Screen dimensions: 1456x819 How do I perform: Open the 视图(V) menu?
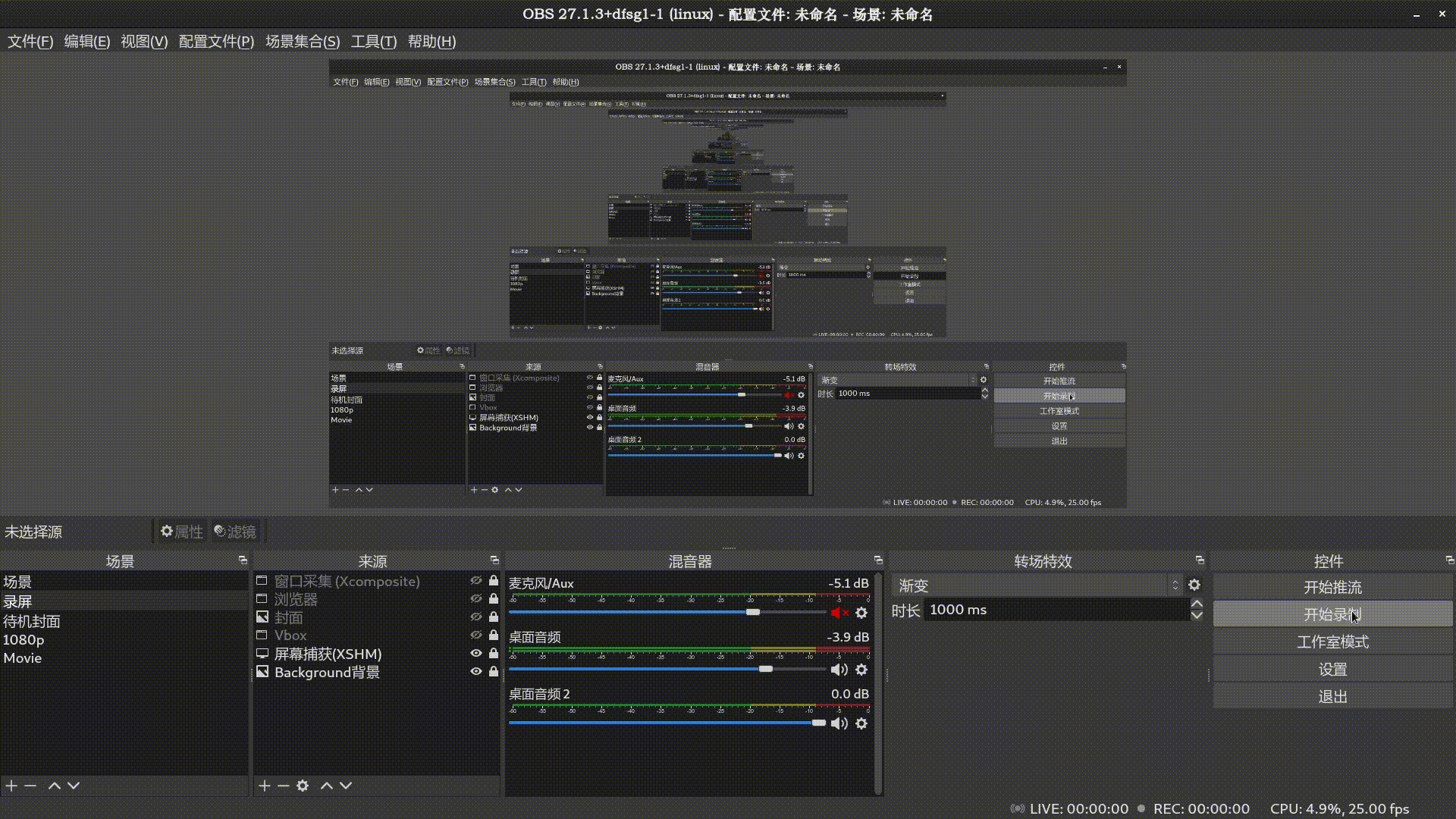[144, 42]
